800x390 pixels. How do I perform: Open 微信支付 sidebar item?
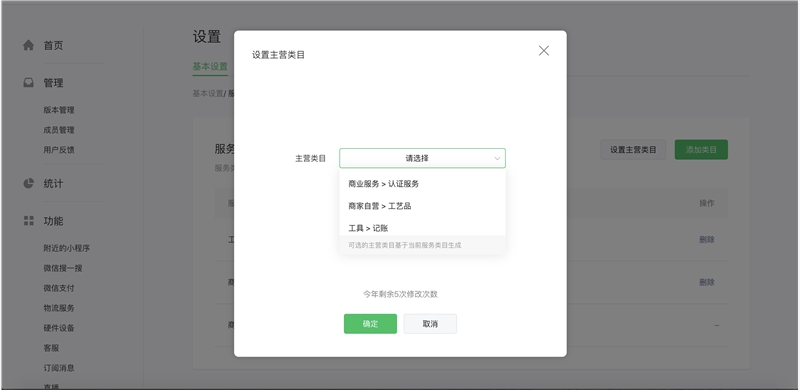coord(59,288)
